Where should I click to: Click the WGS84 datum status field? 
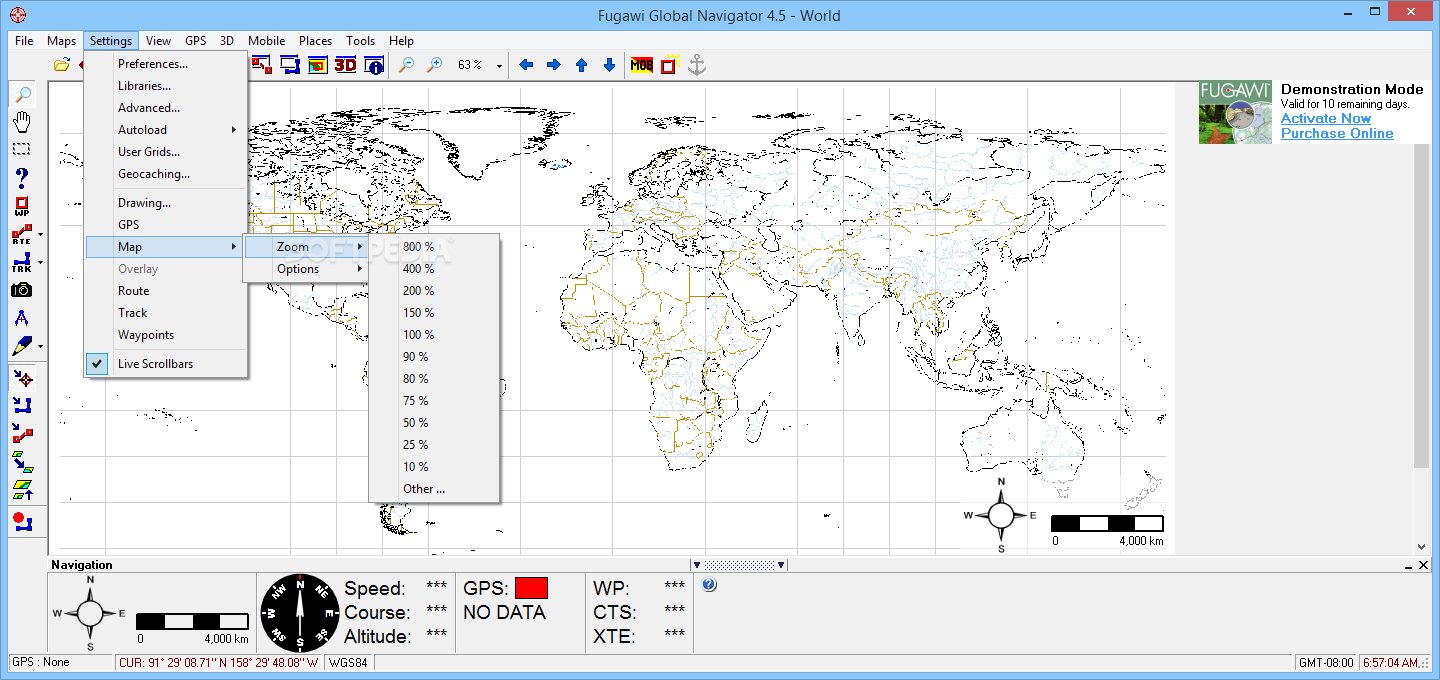[x=348, y=663]
